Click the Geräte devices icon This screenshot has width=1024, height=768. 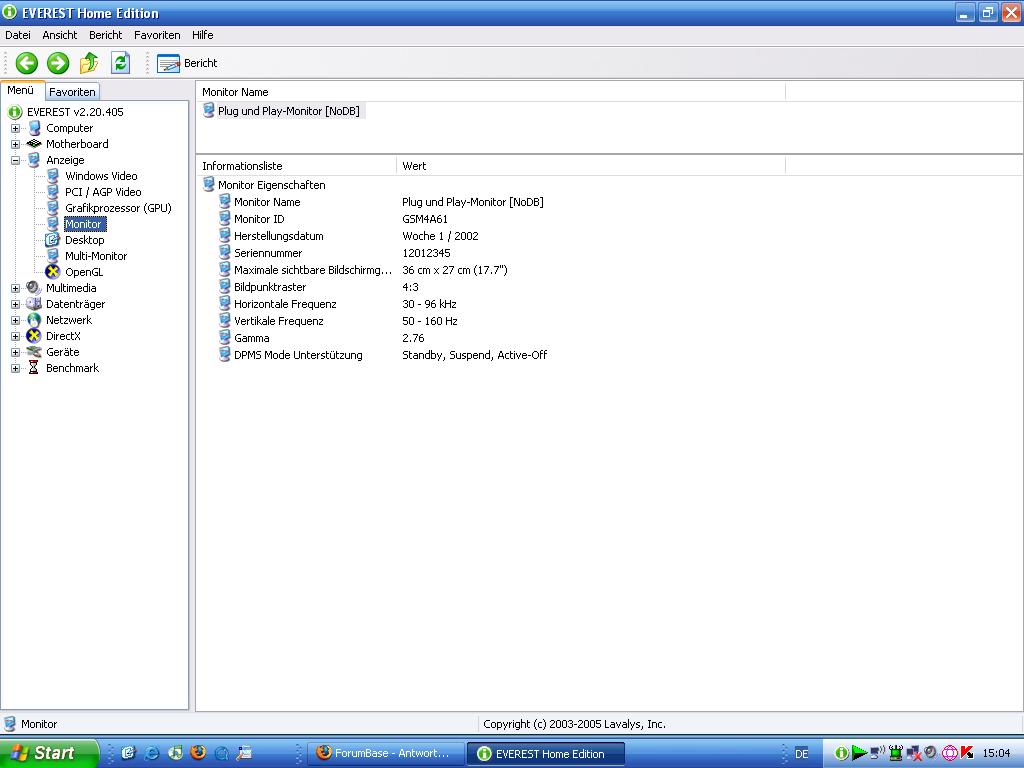pyautogui.click(x=34, y=352)
